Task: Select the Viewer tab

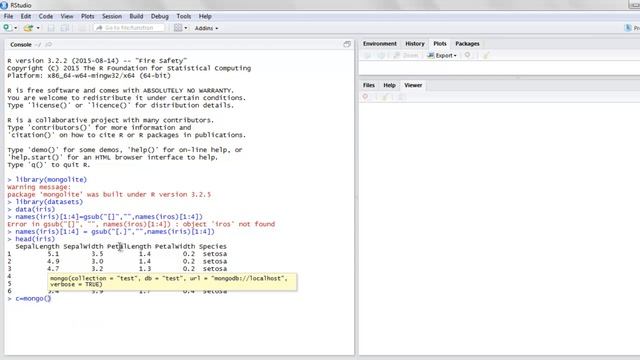Action: (413, 85)
